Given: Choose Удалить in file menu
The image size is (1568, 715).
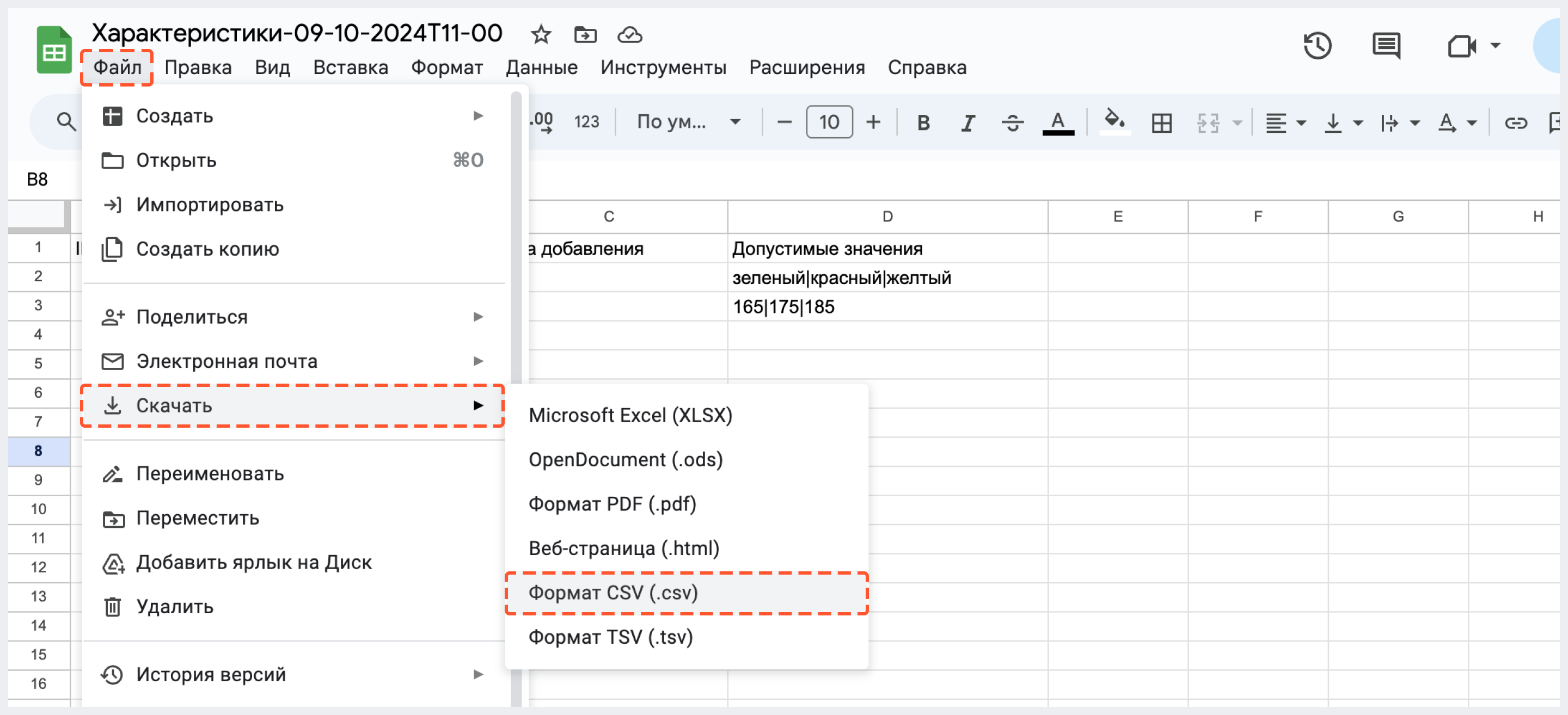Looking at the screenshot, I should pos(293,607).
